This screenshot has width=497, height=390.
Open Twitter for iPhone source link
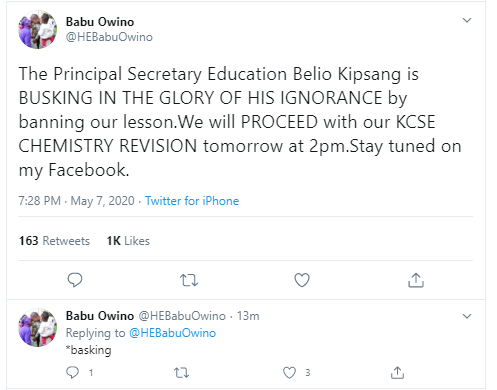(x=192, y=201)
